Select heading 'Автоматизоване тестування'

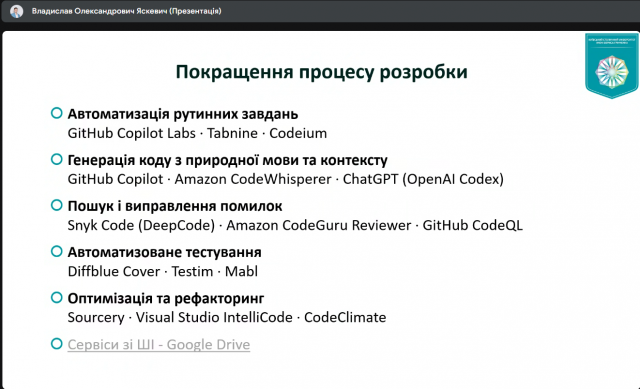(x=164, y=252)
